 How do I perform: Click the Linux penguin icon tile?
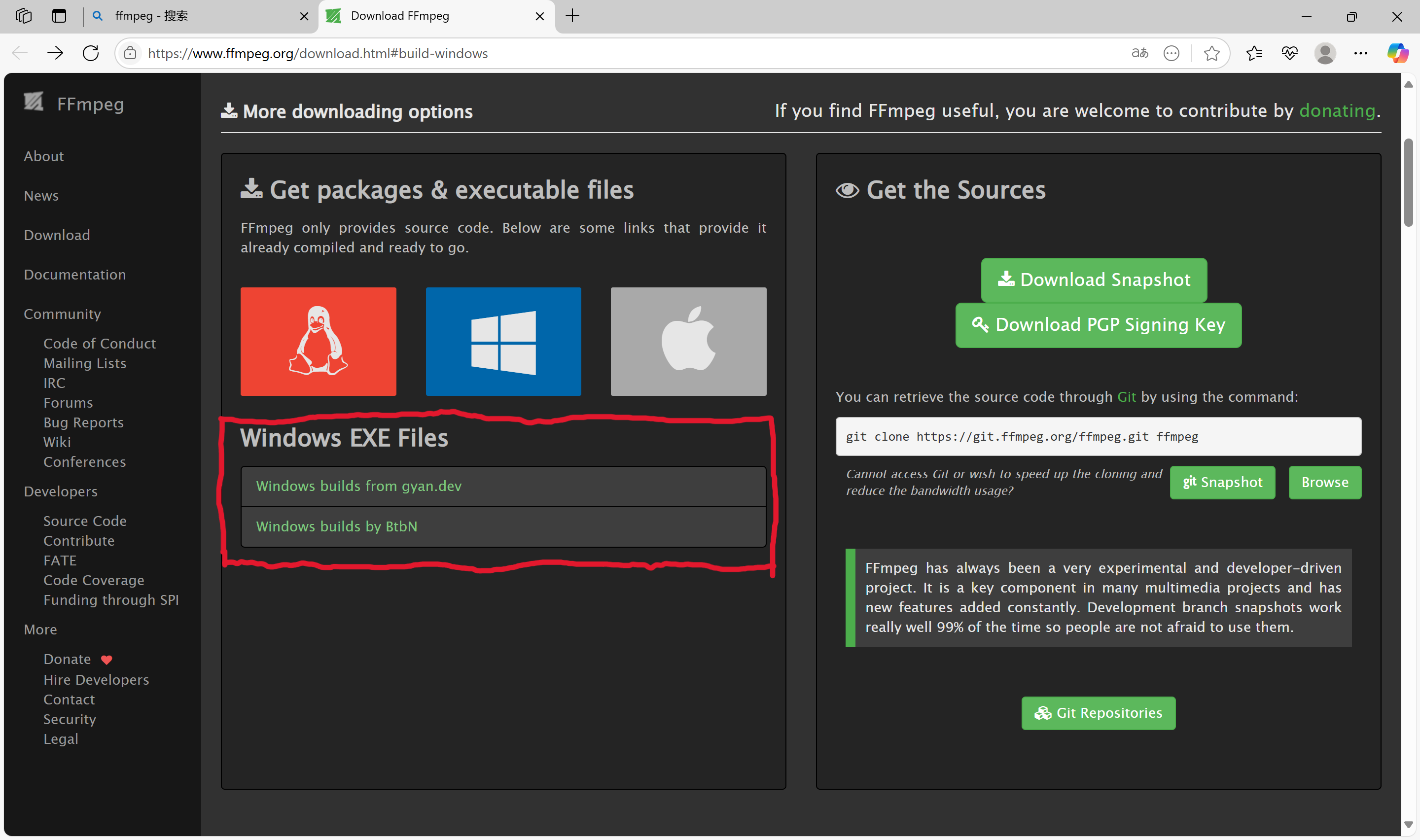tap(318, 341)
